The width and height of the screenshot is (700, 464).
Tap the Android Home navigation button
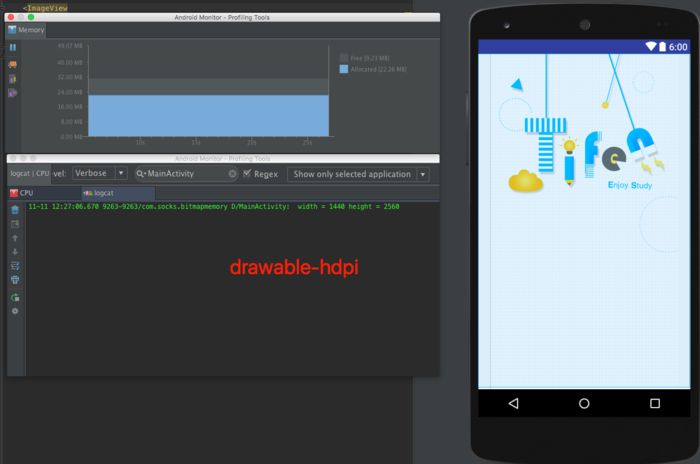tap(584, 403)
